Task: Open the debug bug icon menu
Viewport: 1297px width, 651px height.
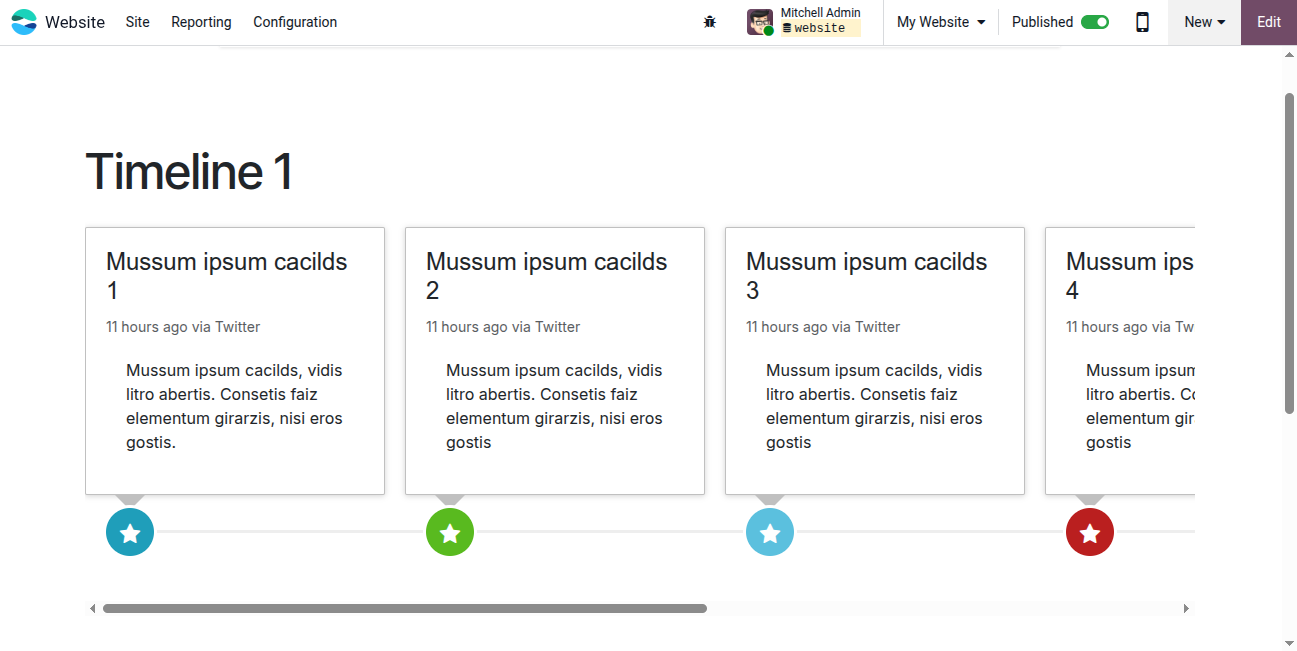Action: [710, 22]
